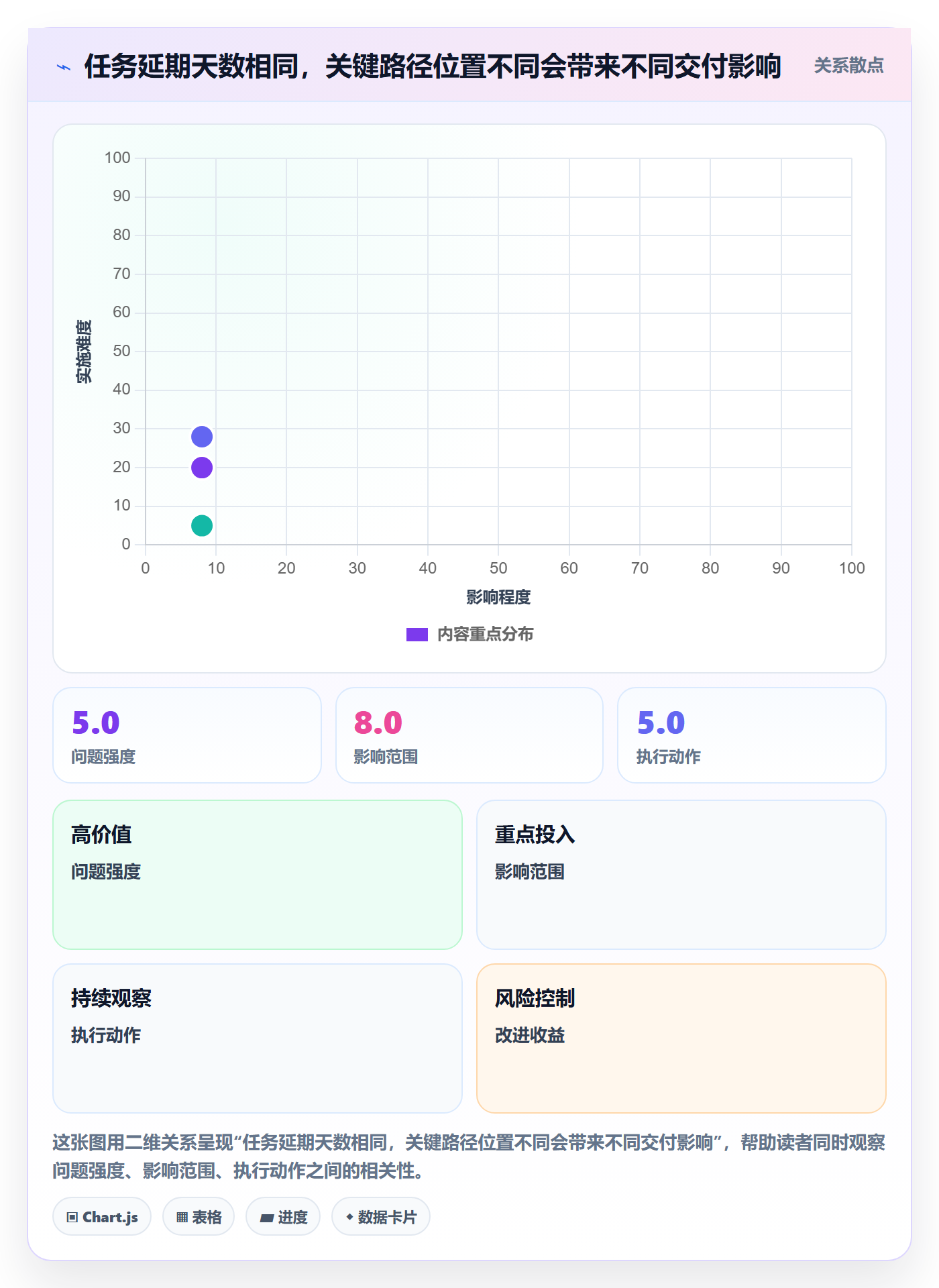
Task: Click the 改进收益 text in 风险控制 card
Action: (x=530, y=1035)
